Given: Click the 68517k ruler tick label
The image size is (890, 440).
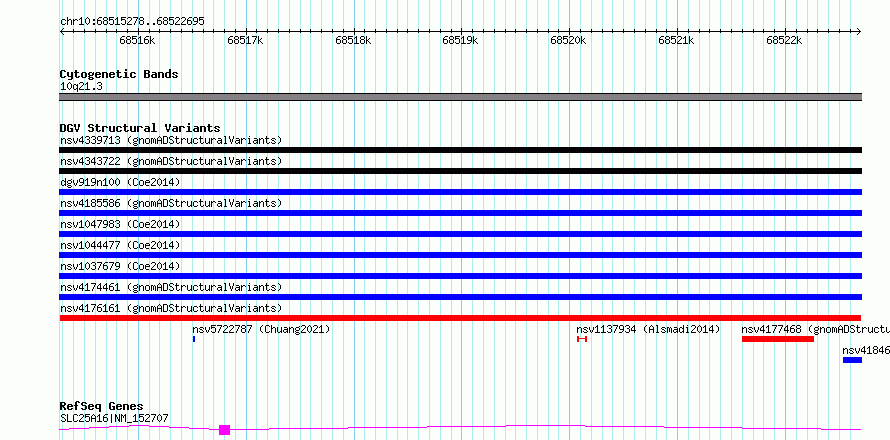Looking at the screenshot, I should point(245,40).
